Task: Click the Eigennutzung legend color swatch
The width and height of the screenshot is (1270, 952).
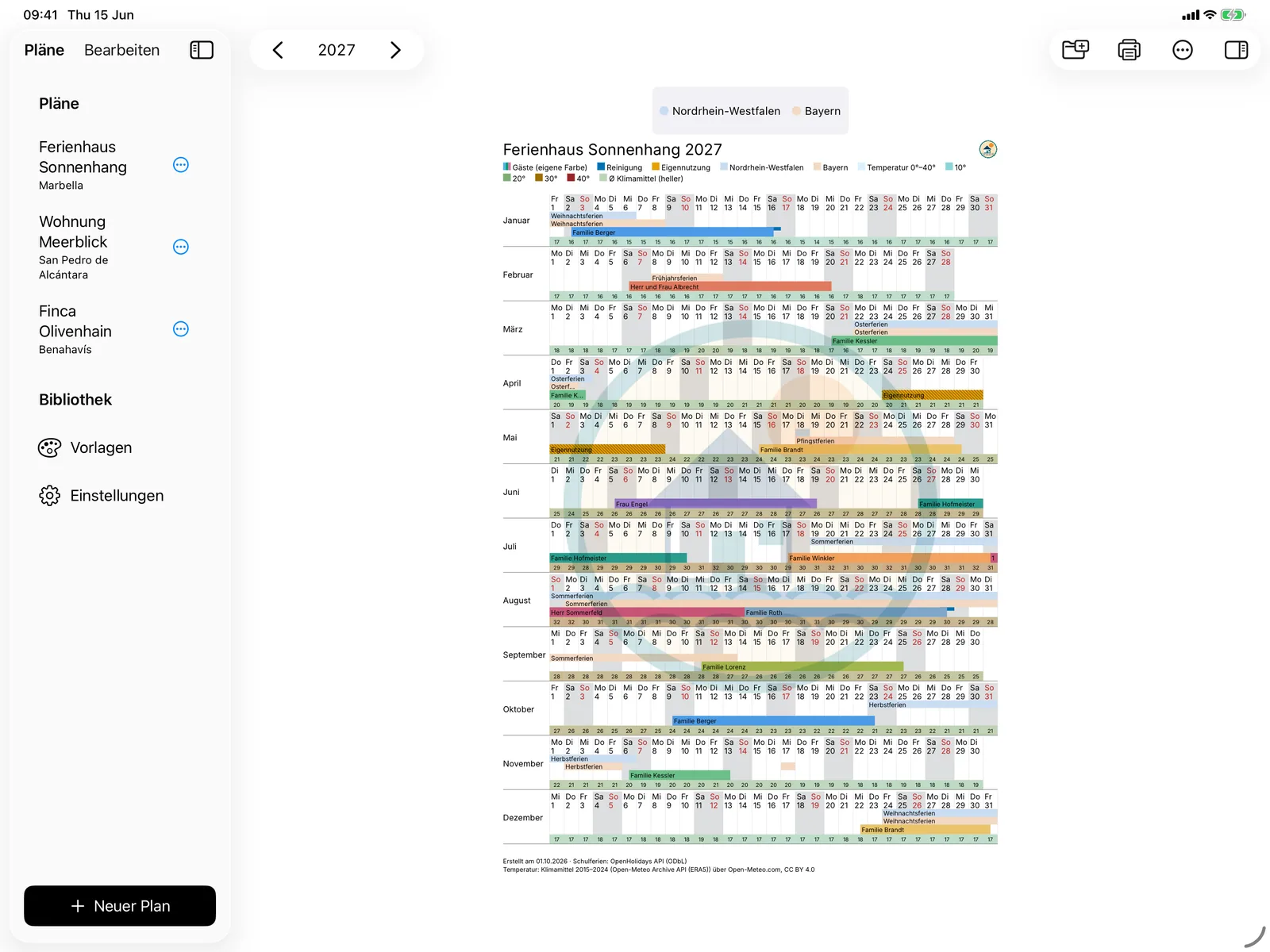Action: point(656,167)
